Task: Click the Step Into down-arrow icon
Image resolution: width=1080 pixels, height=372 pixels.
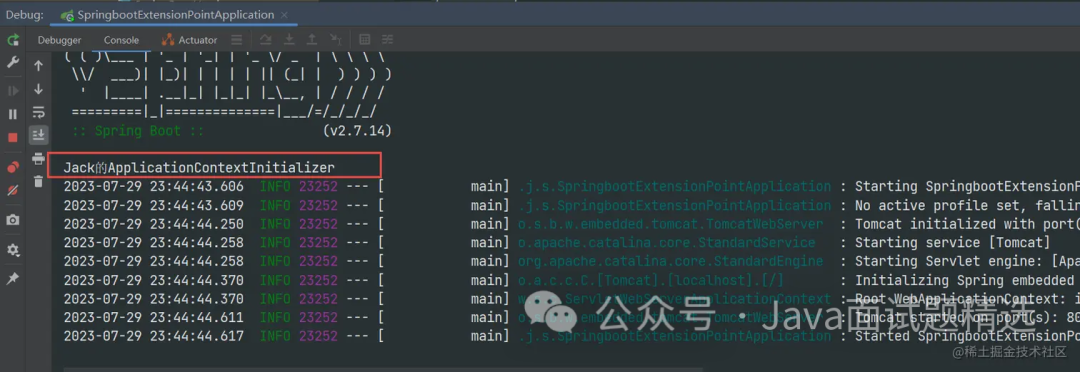Action: (289, 40)
